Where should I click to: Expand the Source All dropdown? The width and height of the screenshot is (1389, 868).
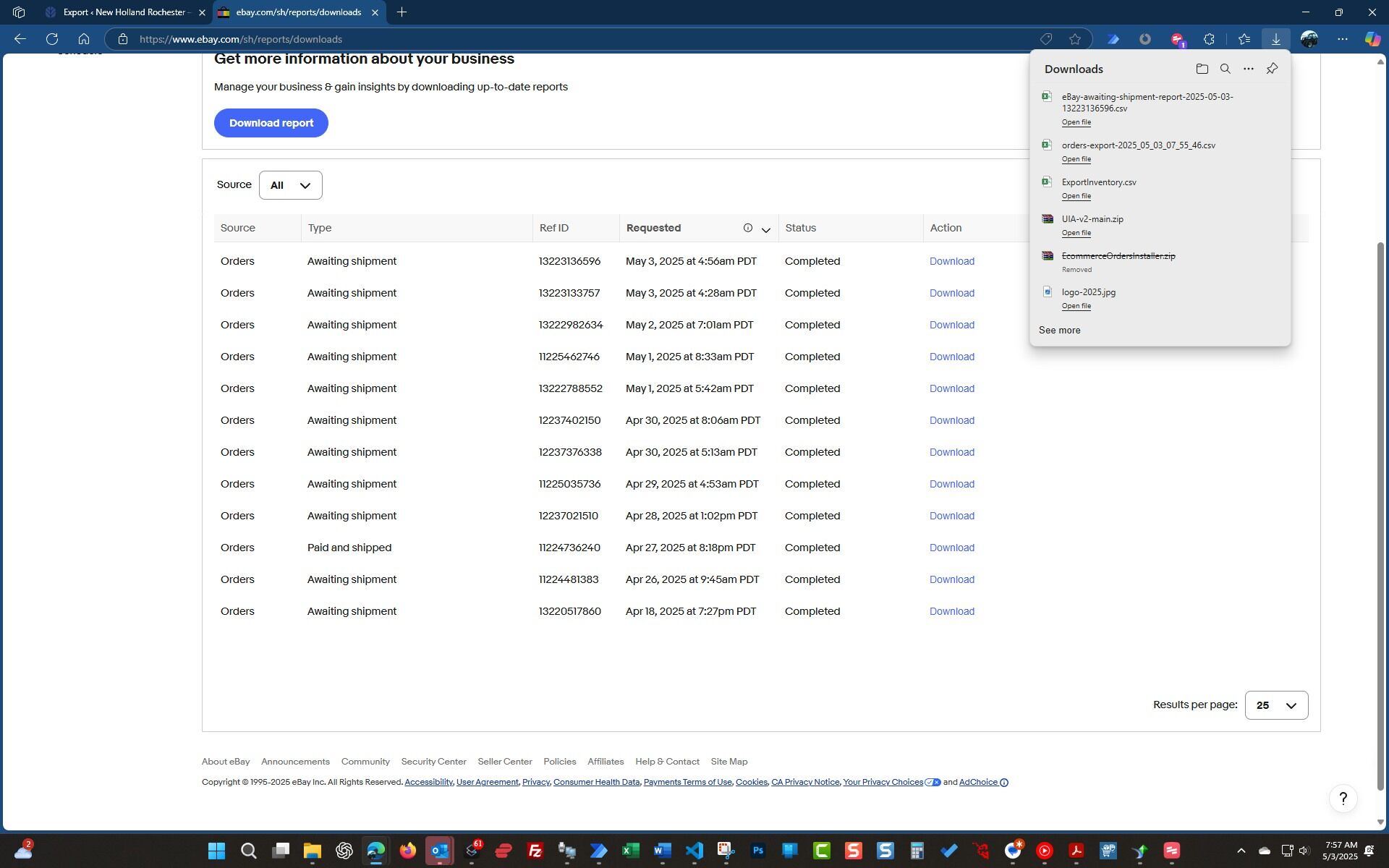290,185
